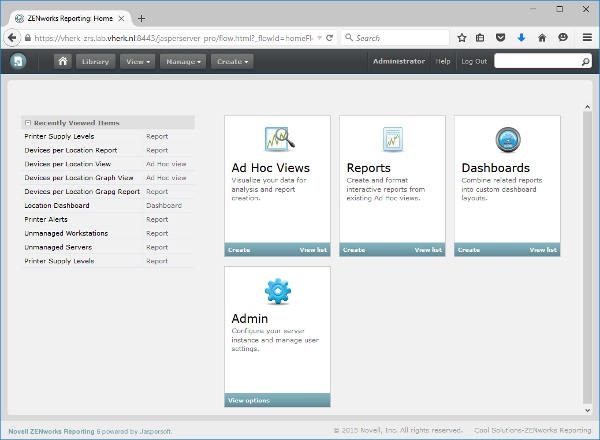Open Devices per Location Report
The image size is (600, 440).
pos(71,150)
